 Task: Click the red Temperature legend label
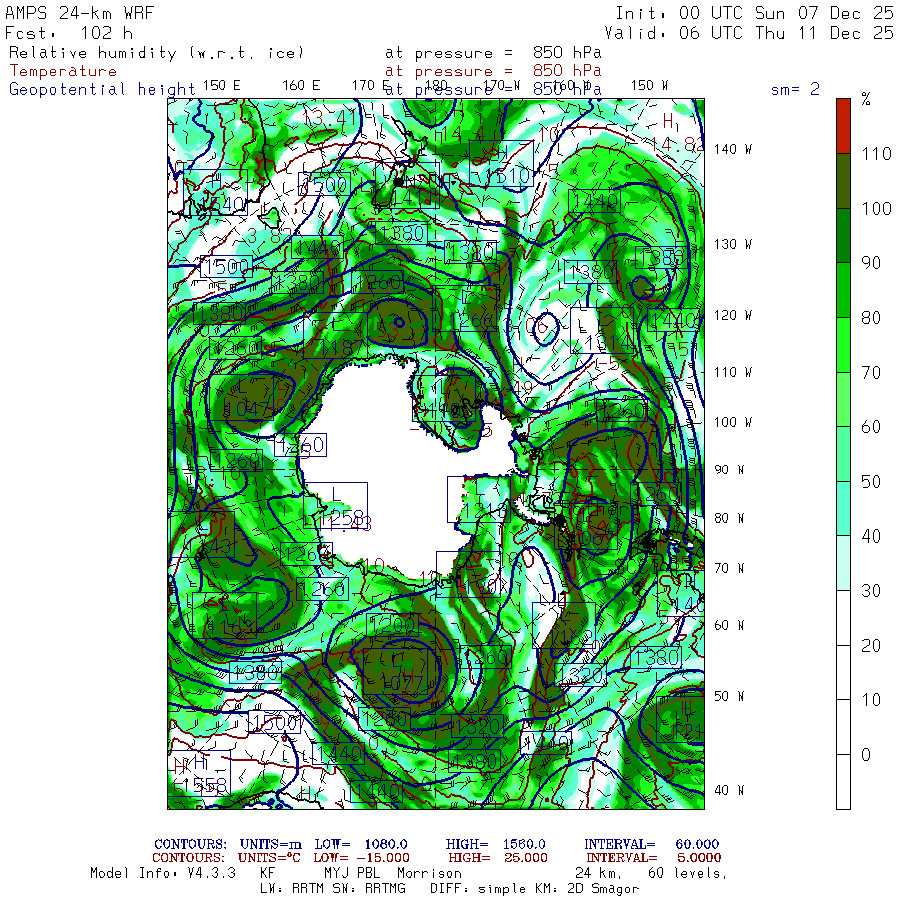pos(63,71)
